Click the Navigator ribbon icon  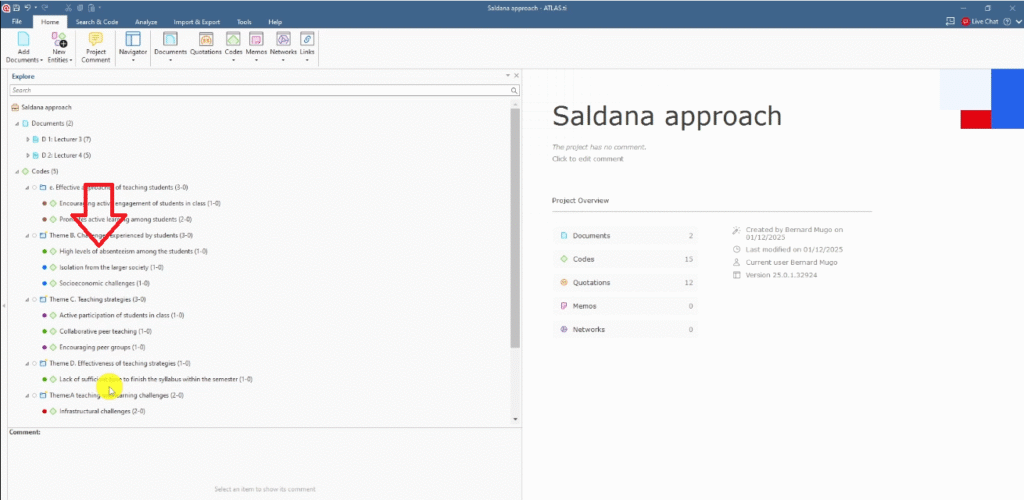click(132, 40)
